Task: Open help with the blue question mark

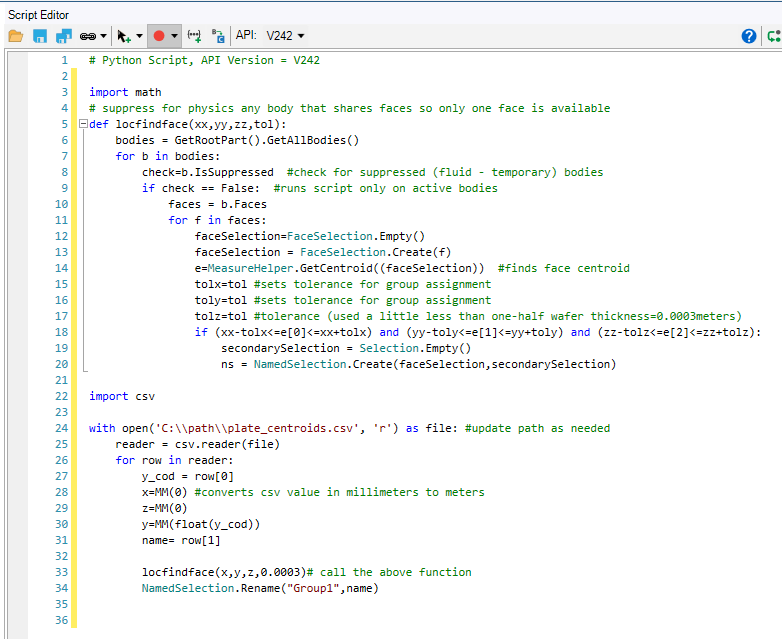Action: pos(749,36)
